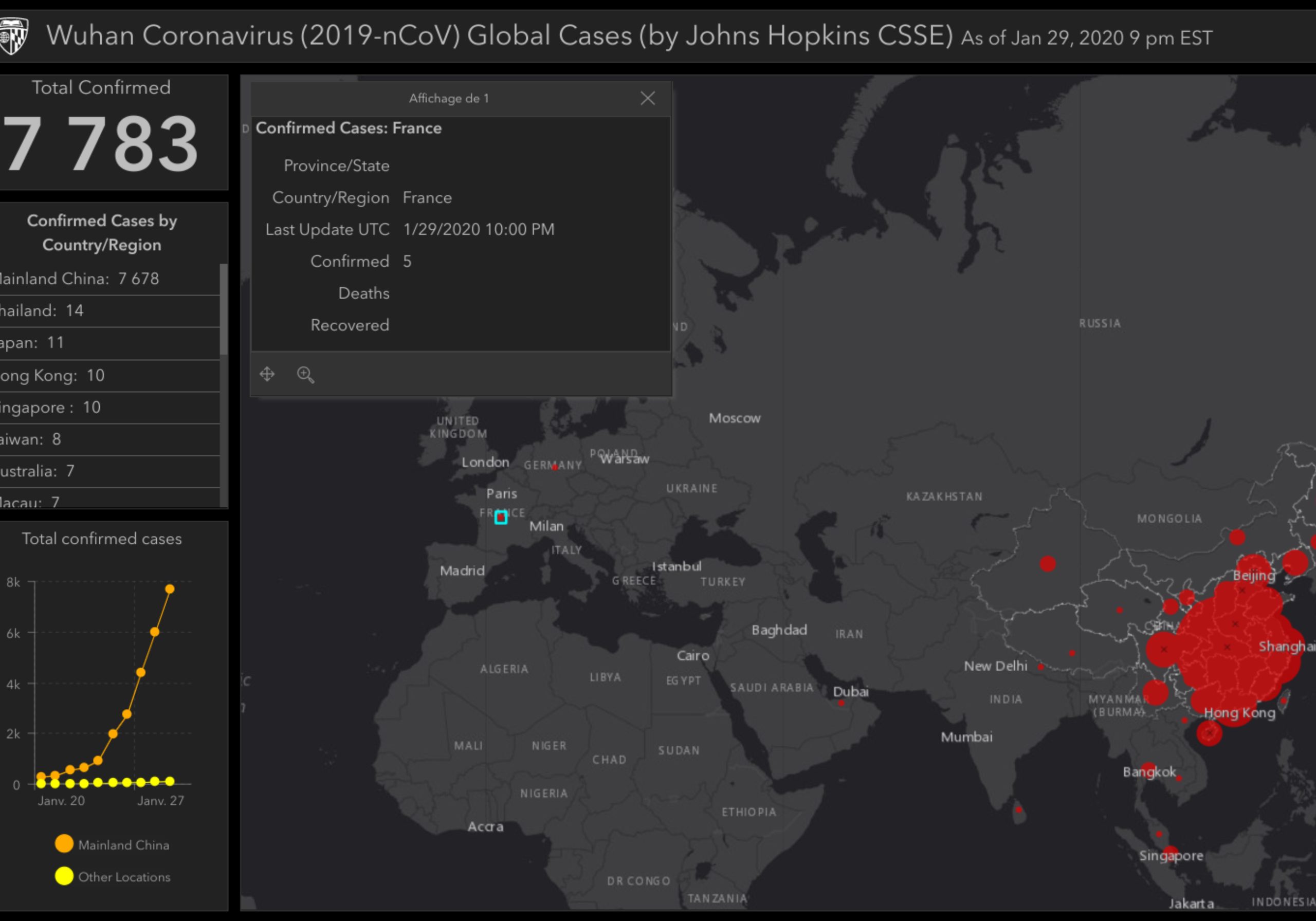The image size is (1316, 921).
Task: Select Mainland China in country list
Action: pos(80,279)
